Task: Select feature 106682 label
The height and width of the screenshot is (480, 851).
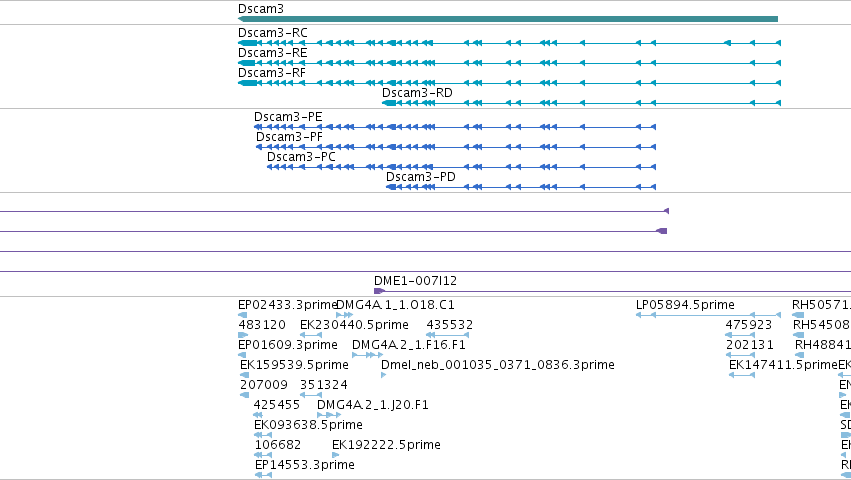Action: click(x=278, y=445)
